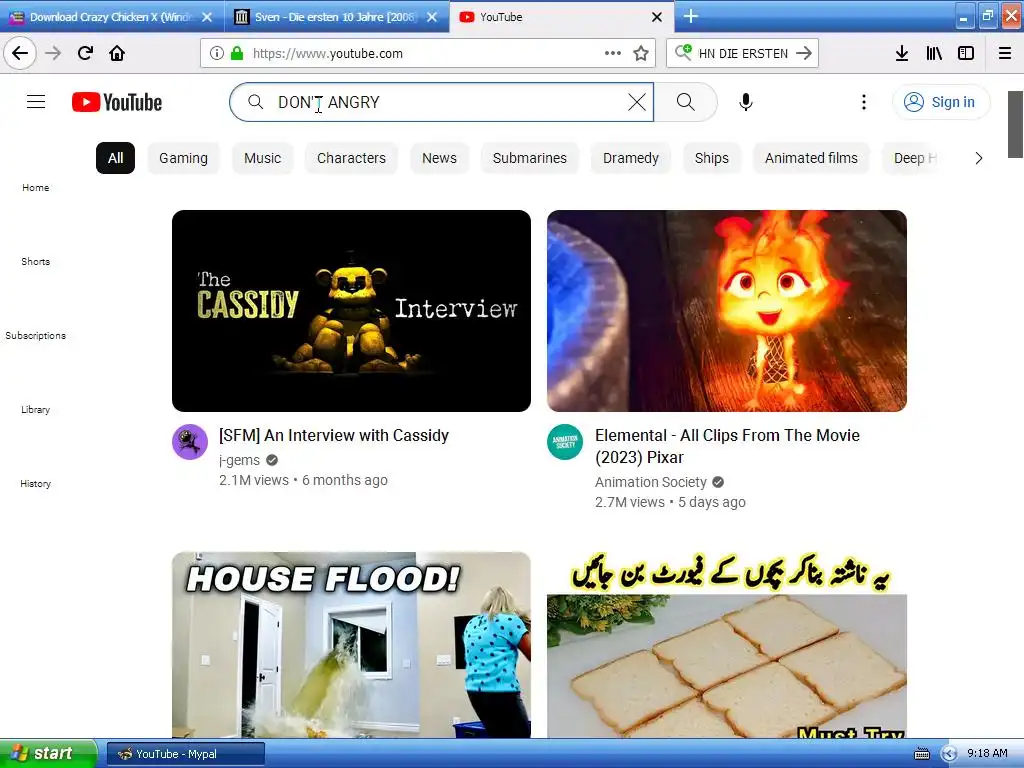Open page actions three-dot menu in address bar

click(613, 53)
